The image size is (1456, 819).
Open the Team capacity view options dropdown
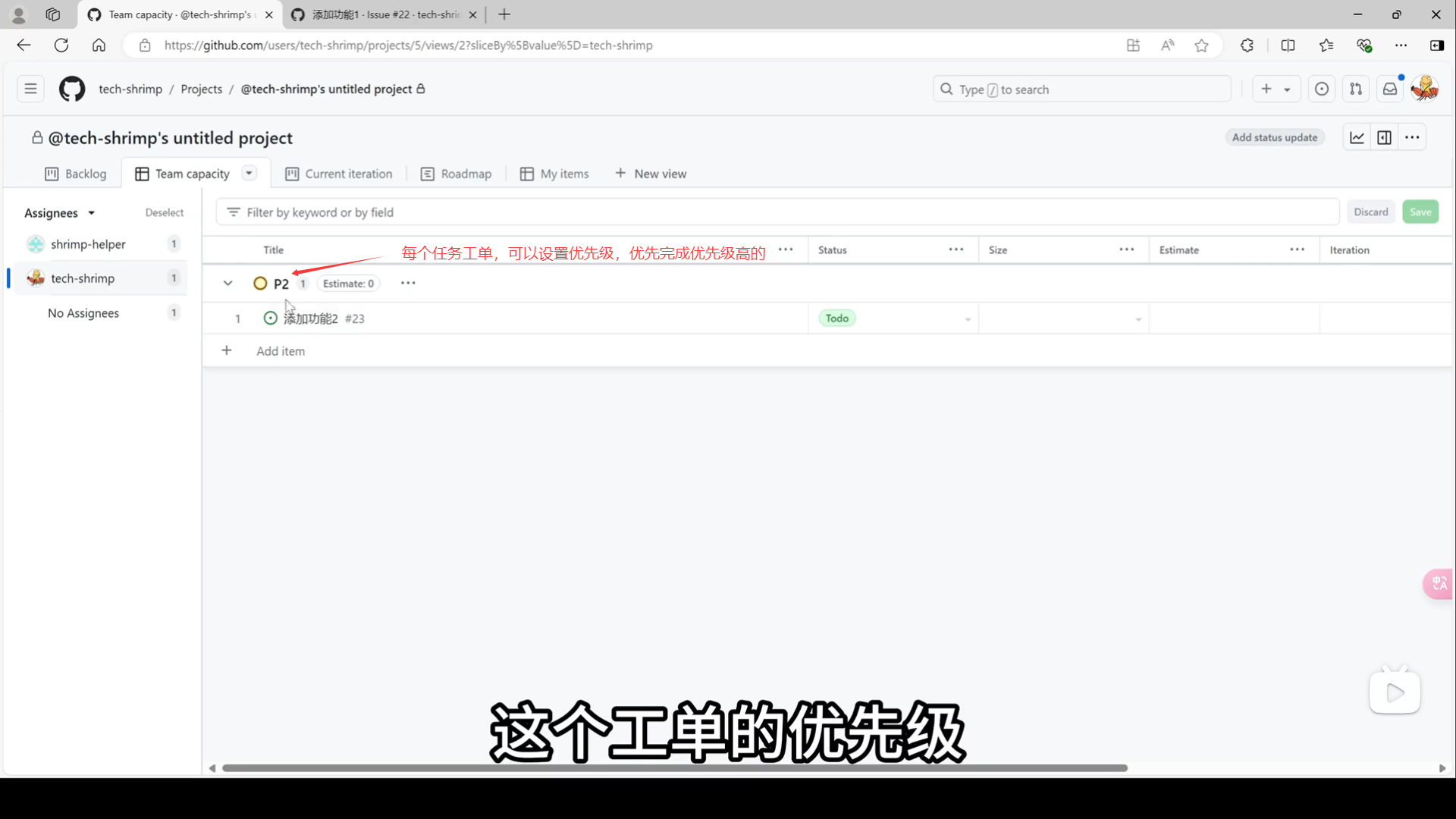(249, 173)
